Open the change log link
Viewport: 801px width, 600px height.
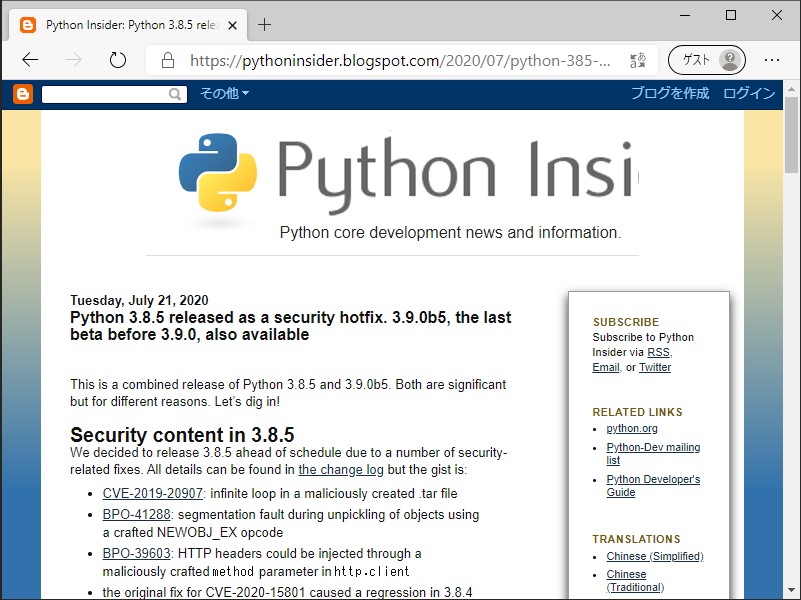tap(341, 469)
